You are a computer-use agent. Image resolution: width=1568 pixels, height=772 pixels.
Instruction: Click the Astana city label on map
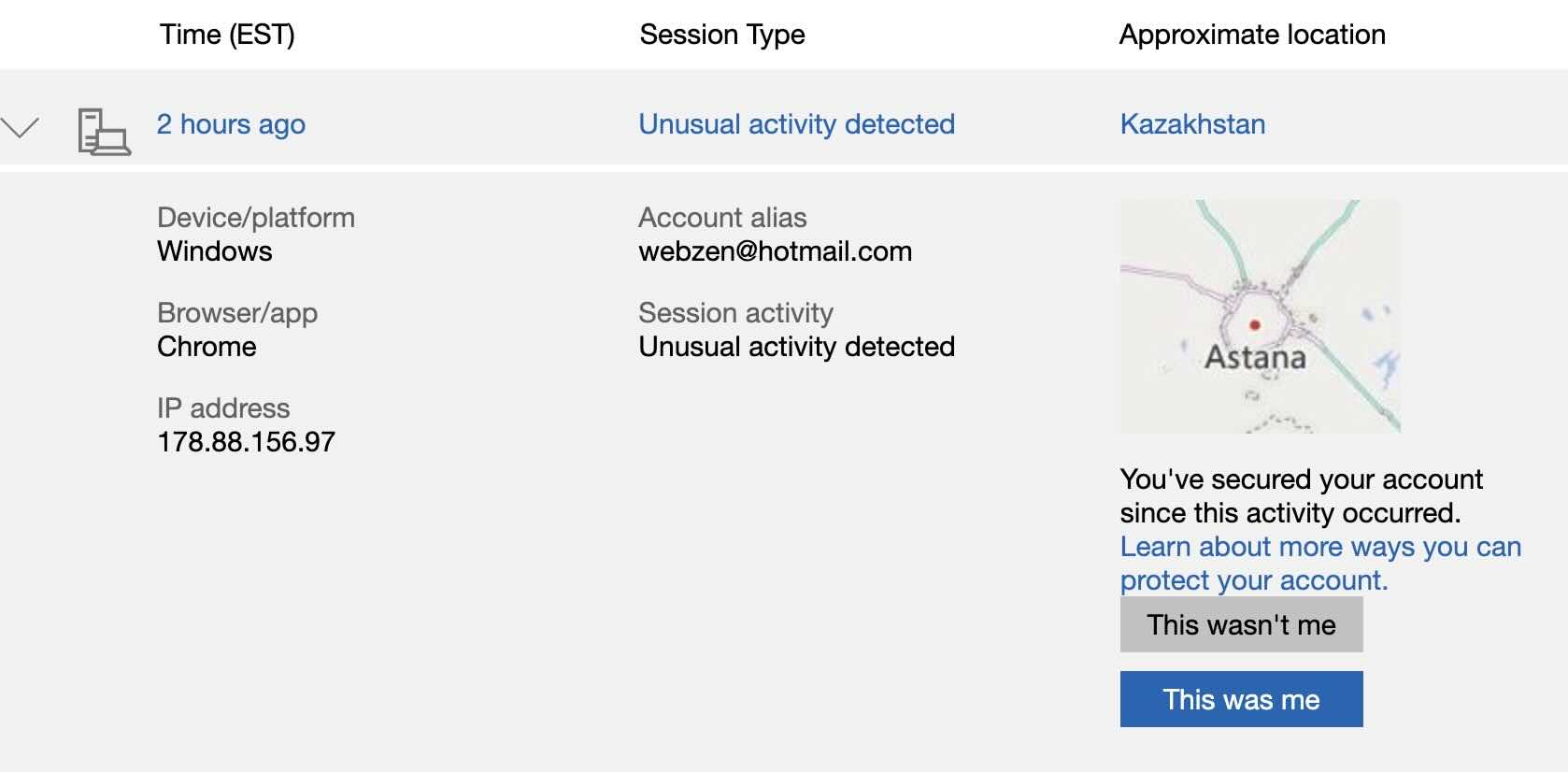tap(1255, 357)
